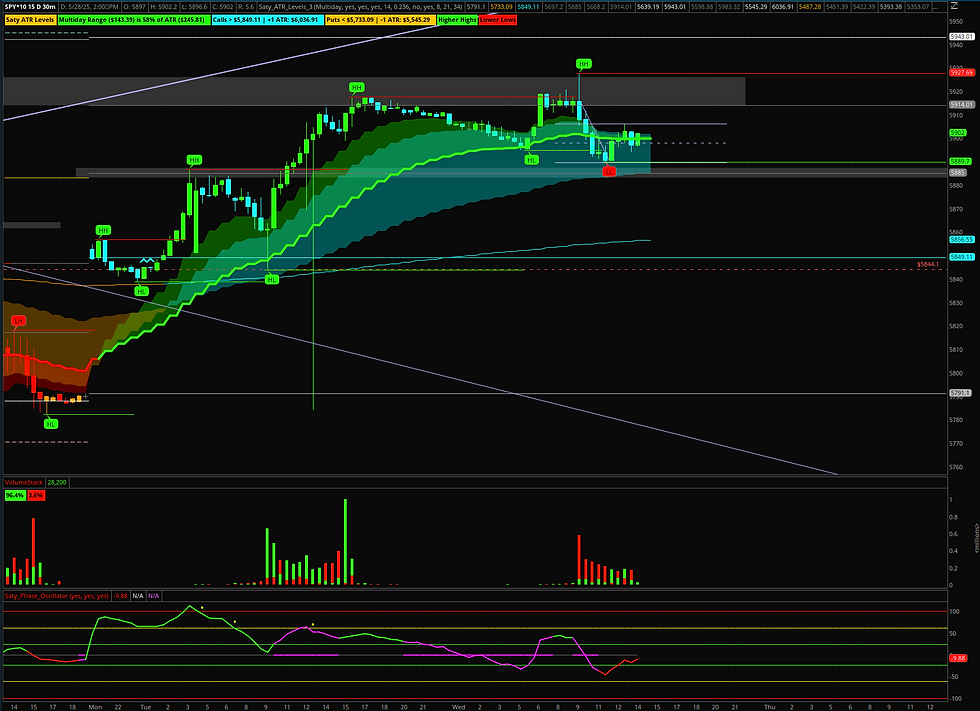Click the green Higher Highs label

click(x=458, y=20)
